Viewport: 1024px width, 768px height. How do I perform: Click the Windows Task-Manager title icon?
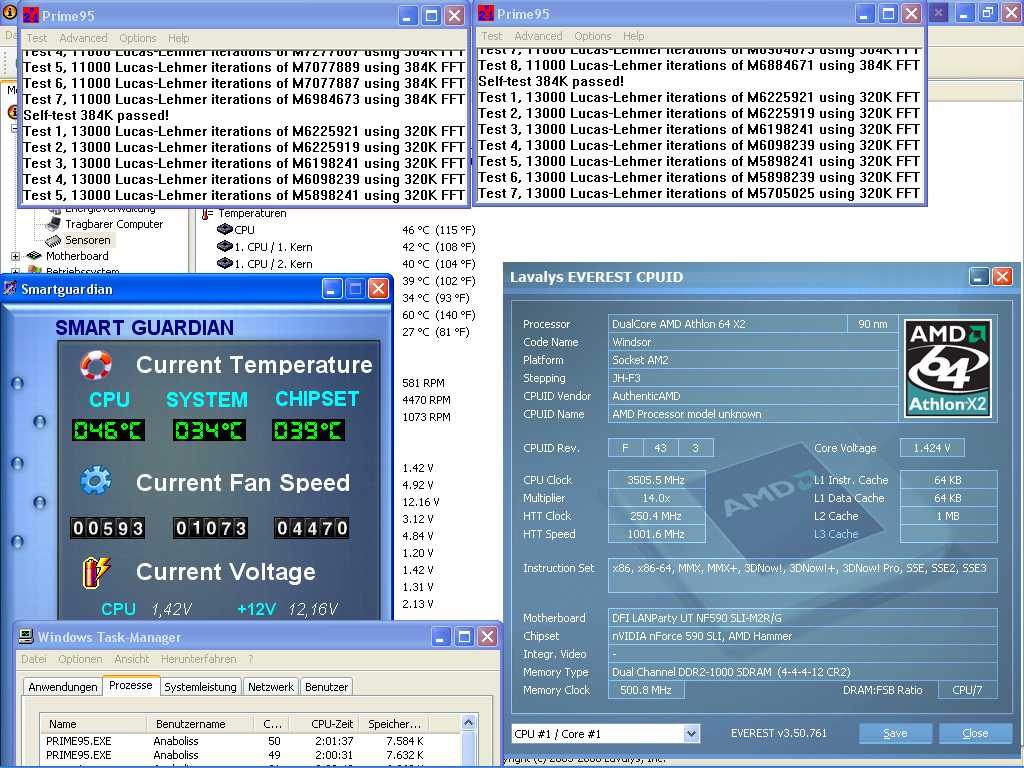[x=26, y=636]
